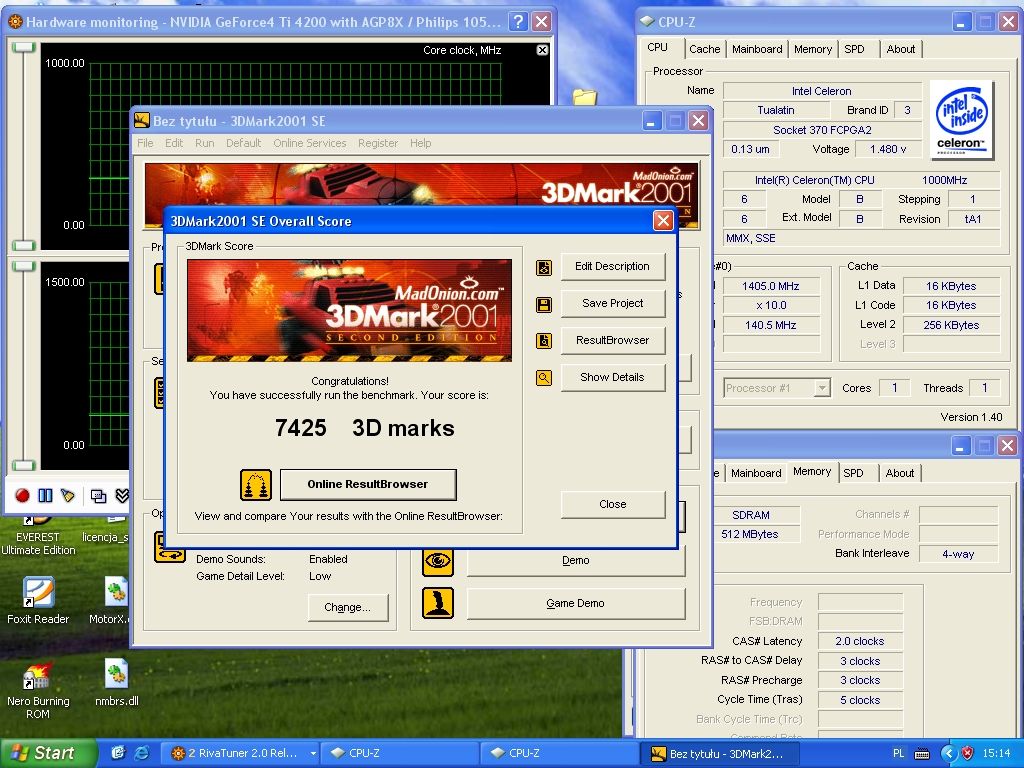
Task: Click the Change... button in 3DMark options
Action: [347, 607]
